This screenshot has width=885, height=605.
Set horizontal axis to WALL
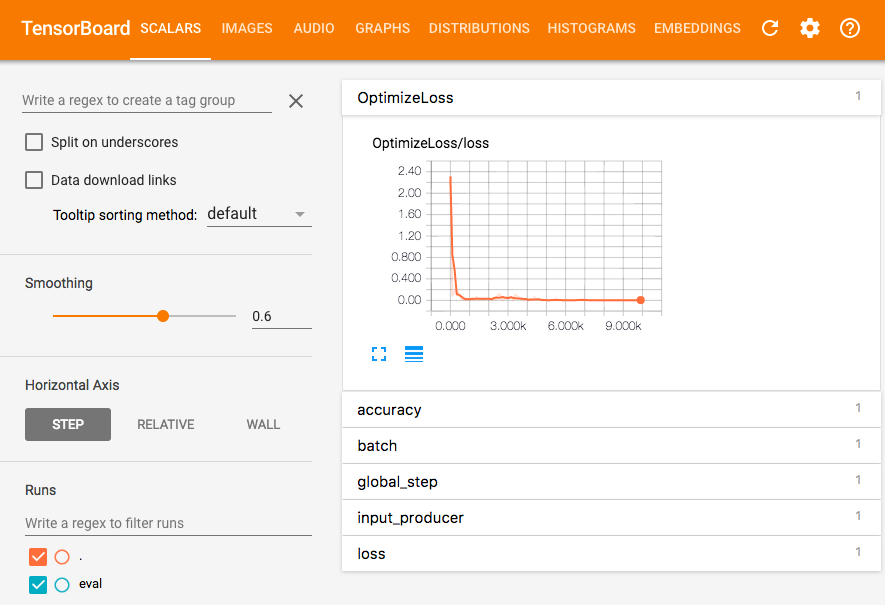tap(263, 424)
